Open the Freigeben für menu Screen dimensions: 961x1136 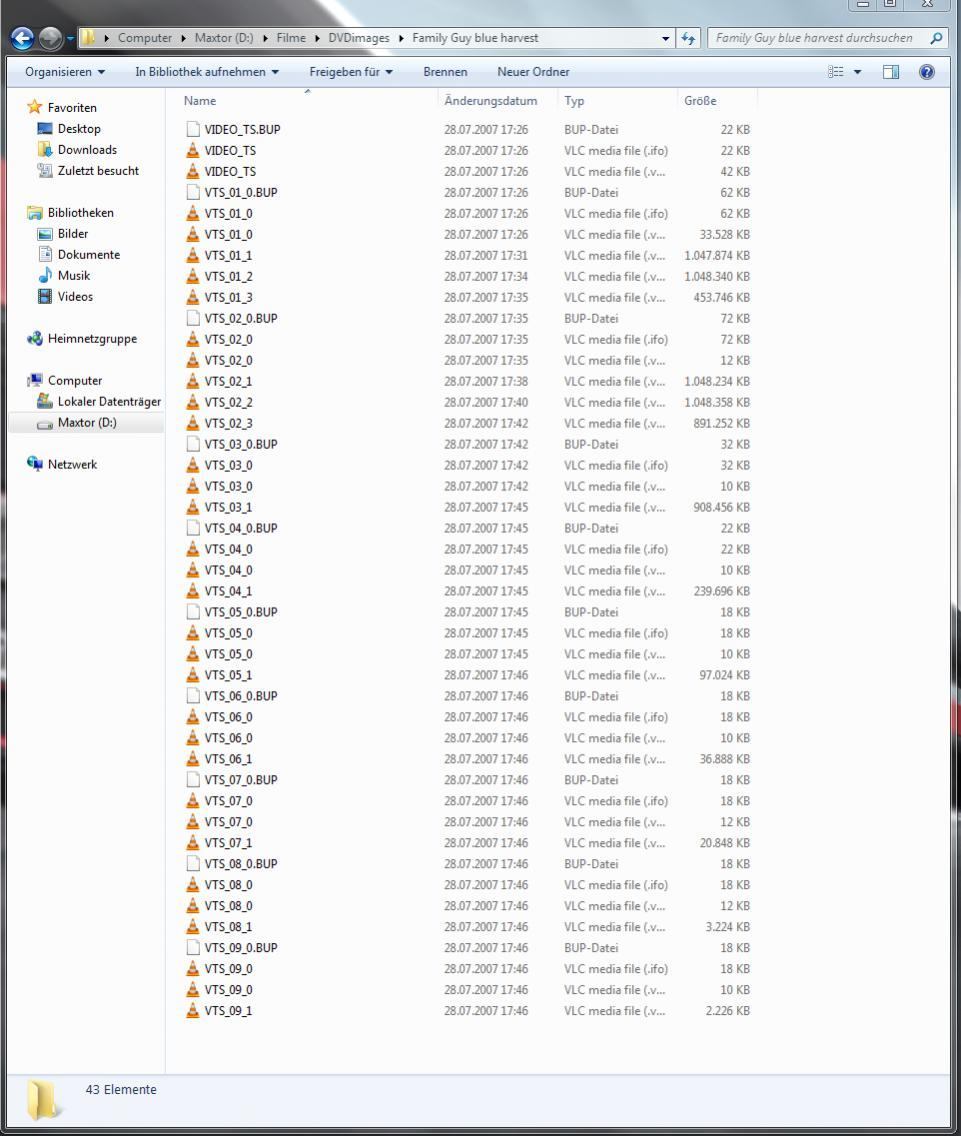[351, 72]
